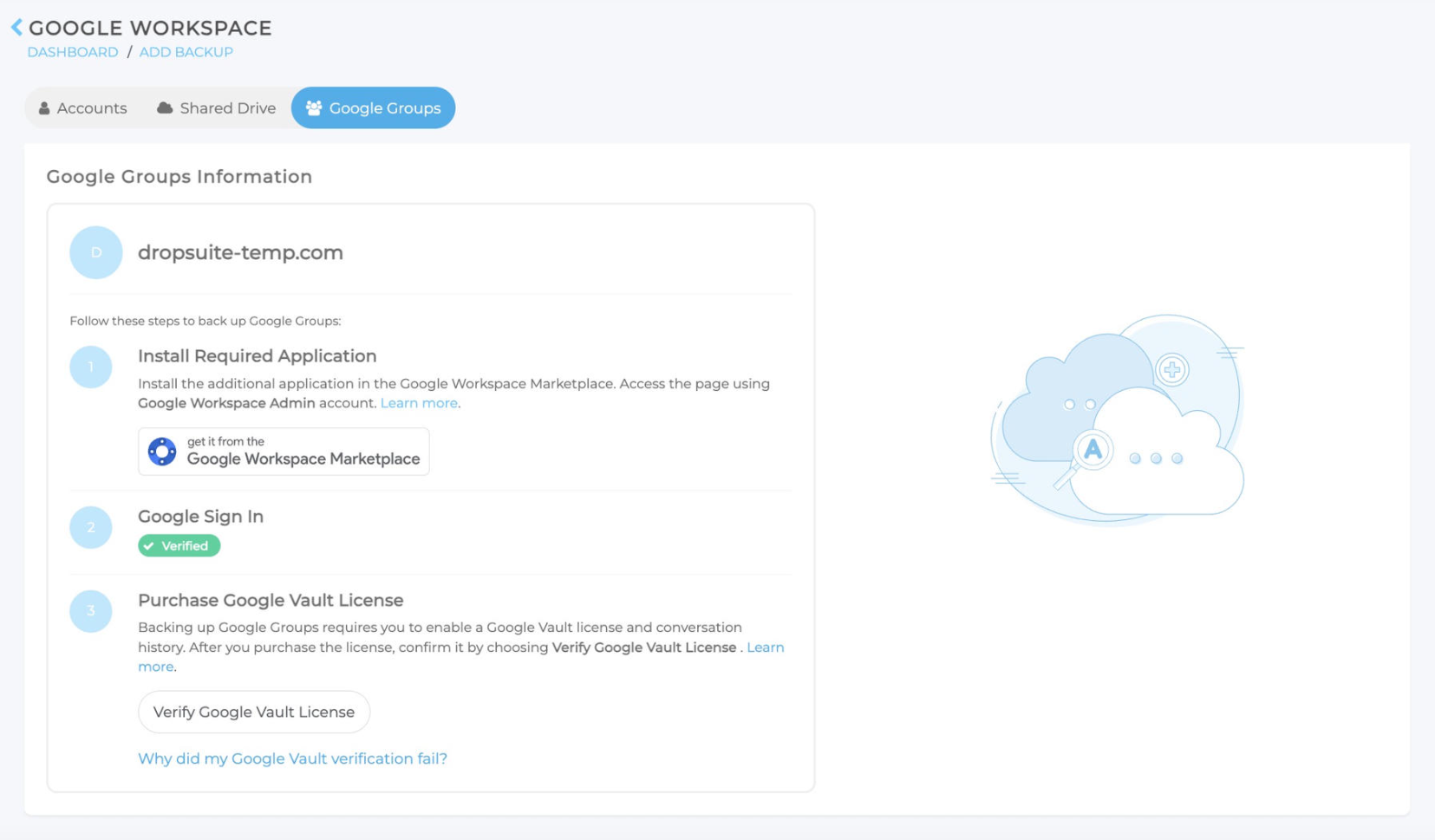The height and width of the screenshot is (840, 1435).
Task: Click the Google Sign In heading
Action: pos(200,517)
